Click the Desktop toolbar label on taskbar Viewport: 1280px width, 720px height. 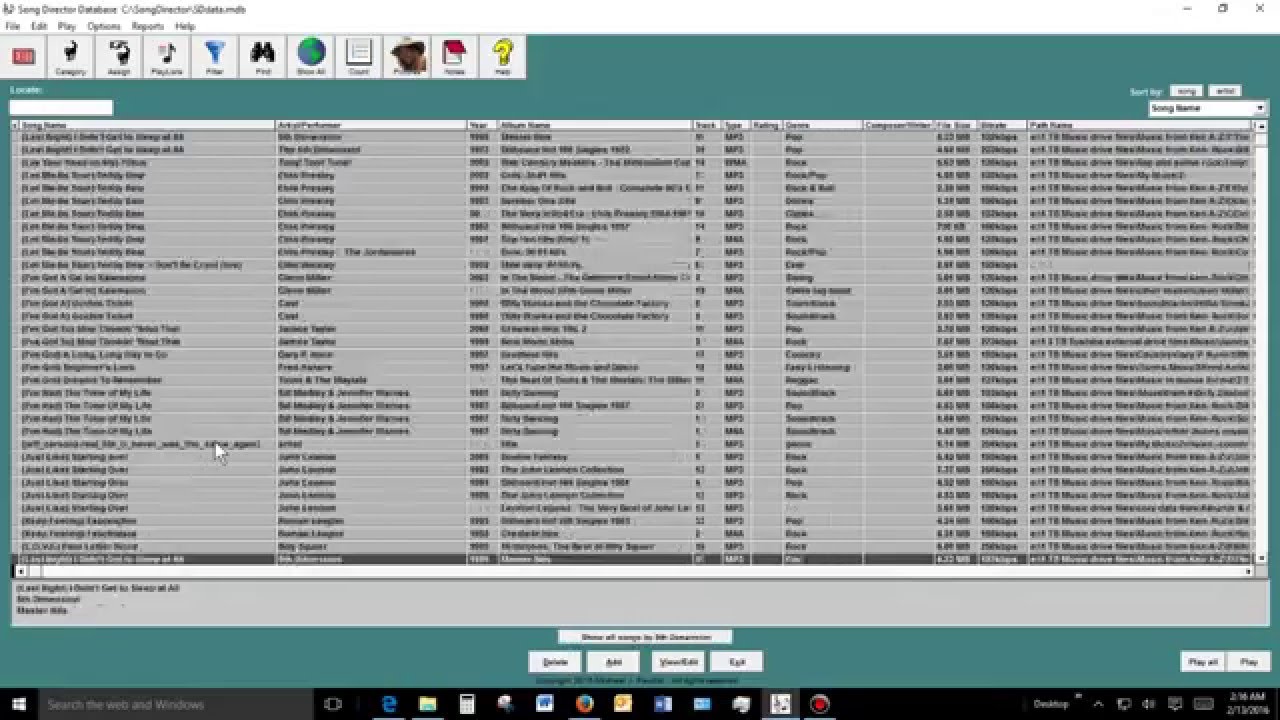[x=1051, y=704]
